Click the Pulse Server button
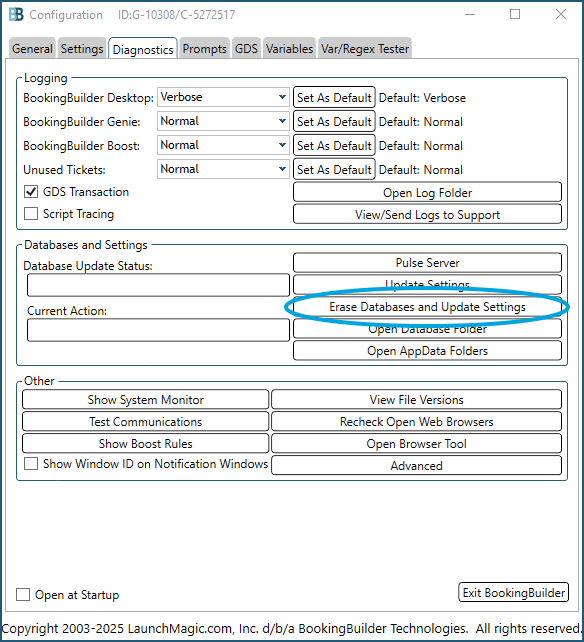 pyautogui.click(x=427, y=263)
